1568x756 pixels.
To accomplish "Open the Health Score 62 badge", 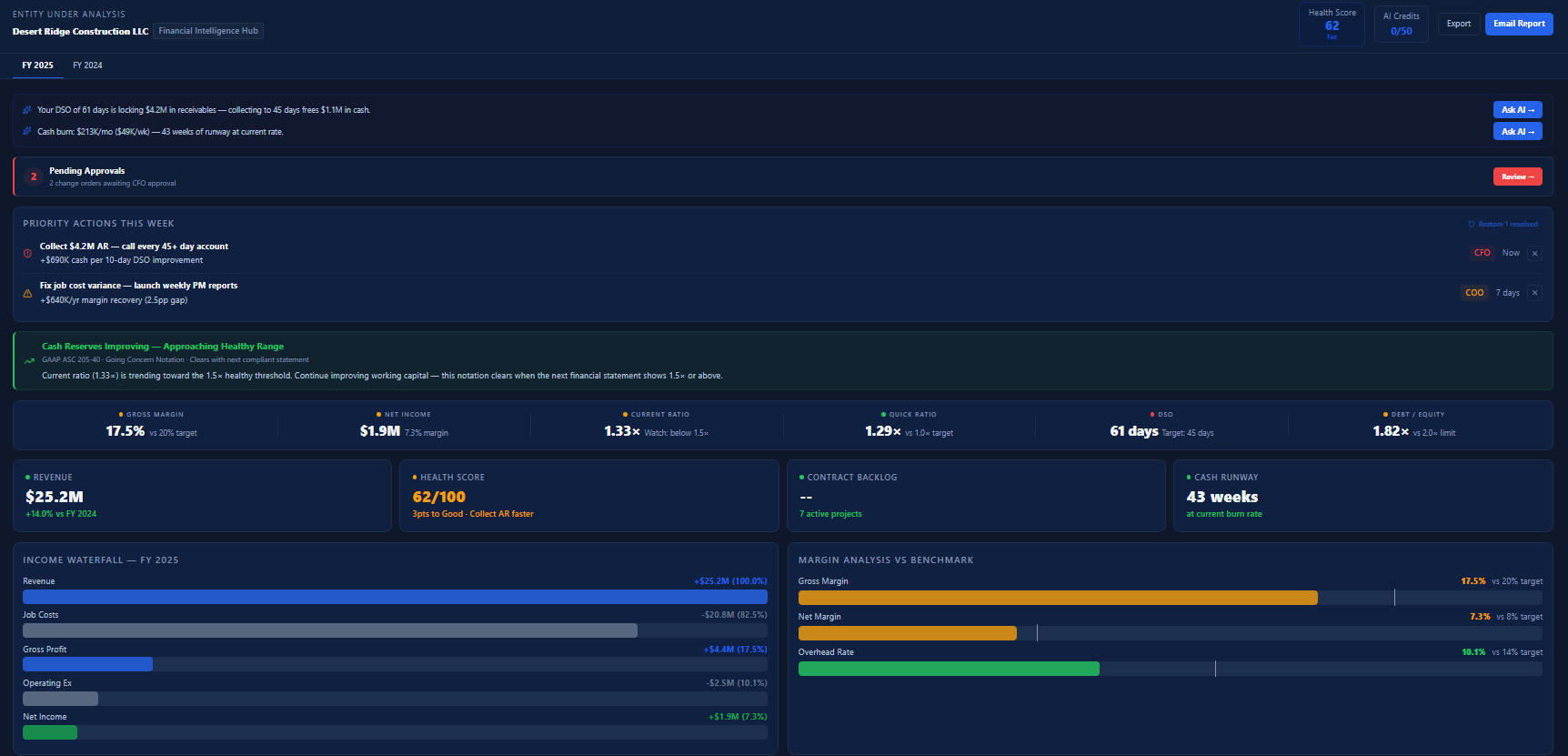I will click(x=1332, y=25).
